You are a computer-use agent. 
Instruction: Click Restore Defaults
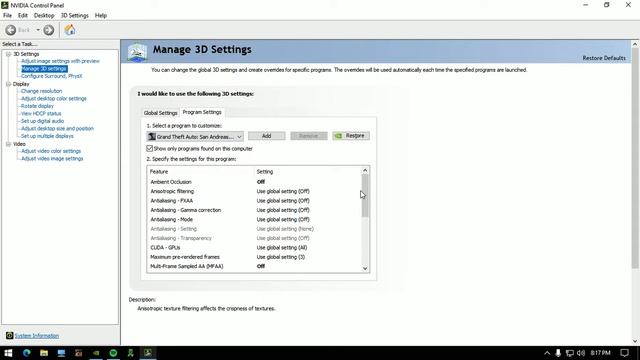(604, 58)
